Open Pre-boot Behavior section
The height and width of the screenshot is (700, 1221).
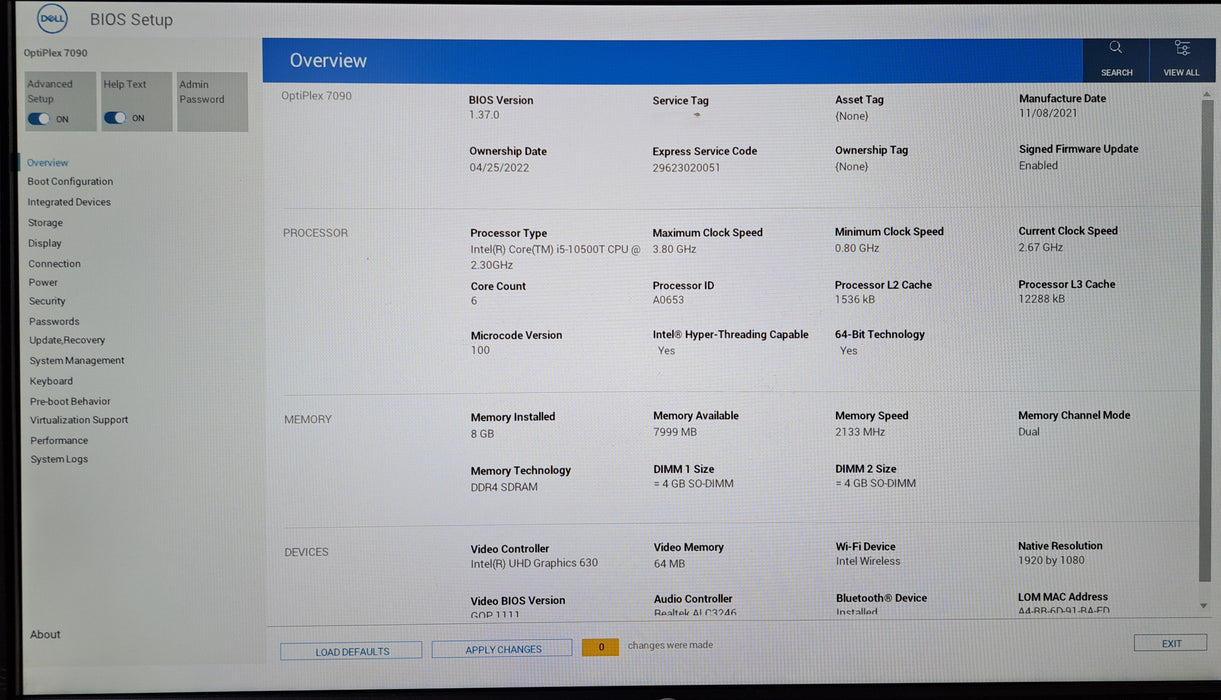(x=70, y=401)
